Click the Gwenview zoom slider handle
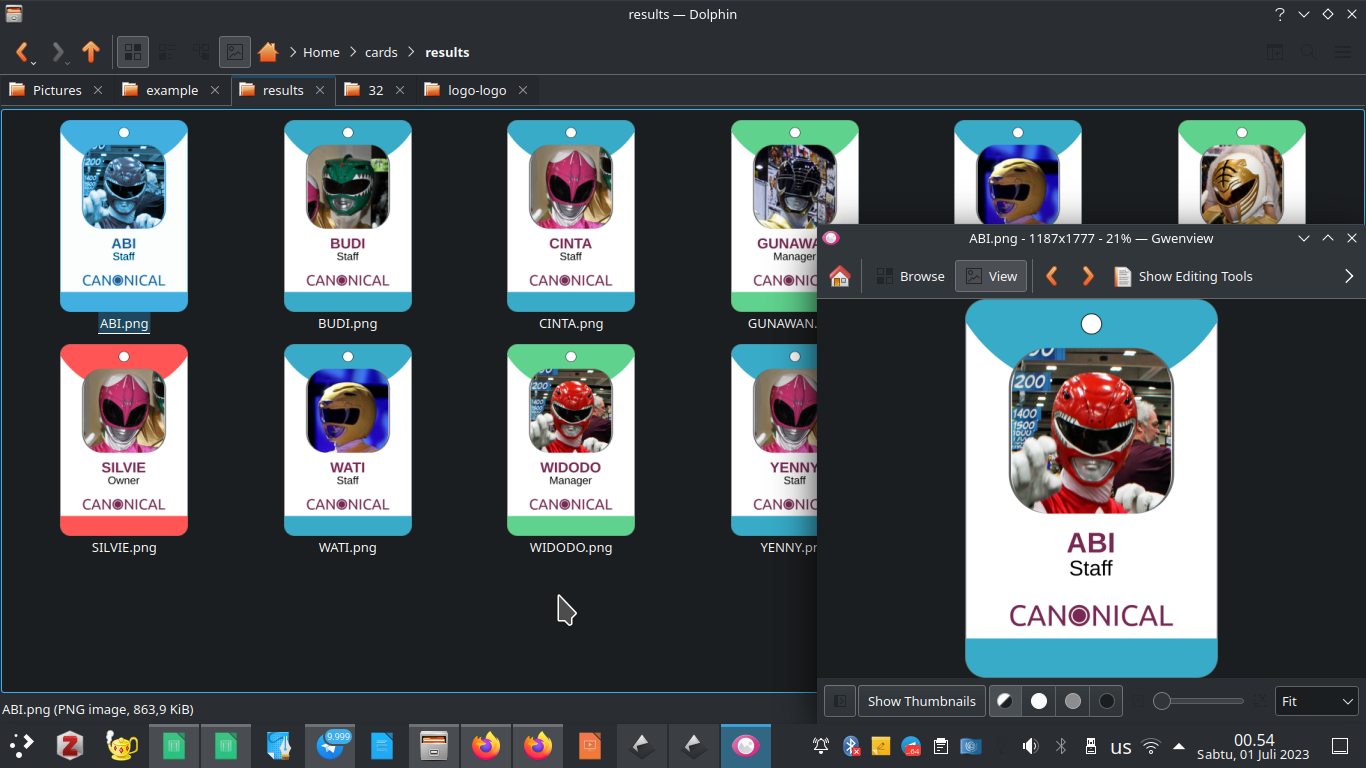Screen dimensions: 1366x768 [1162, 701]
